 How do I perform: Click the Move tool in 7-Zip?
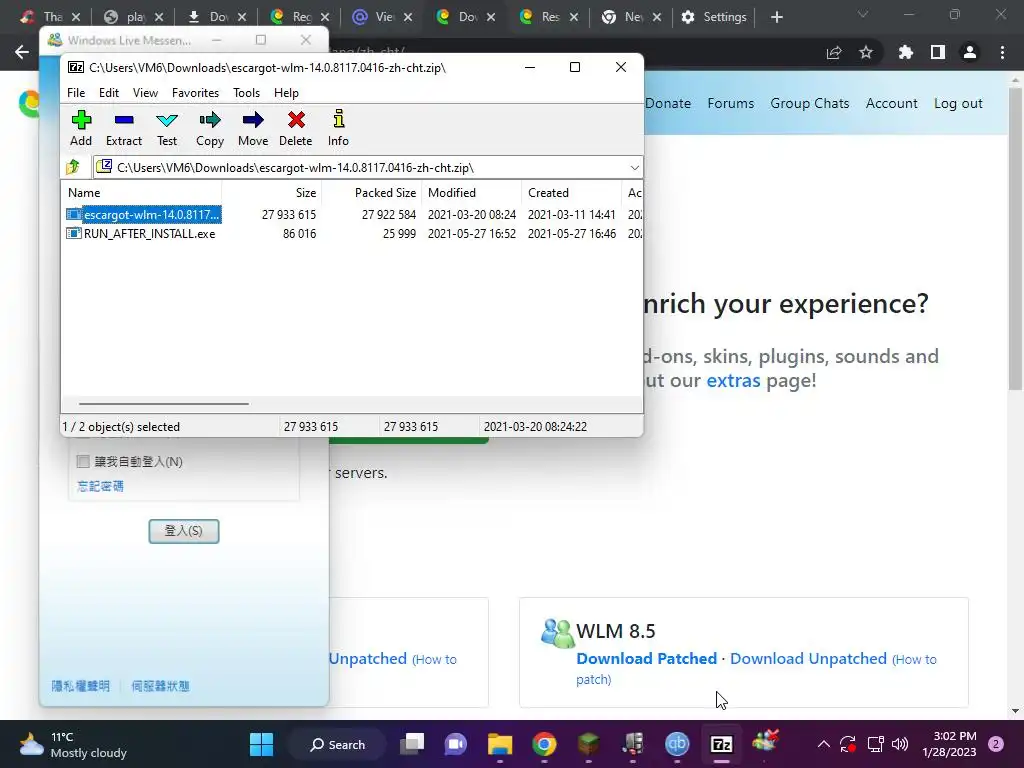coord(253,128)
